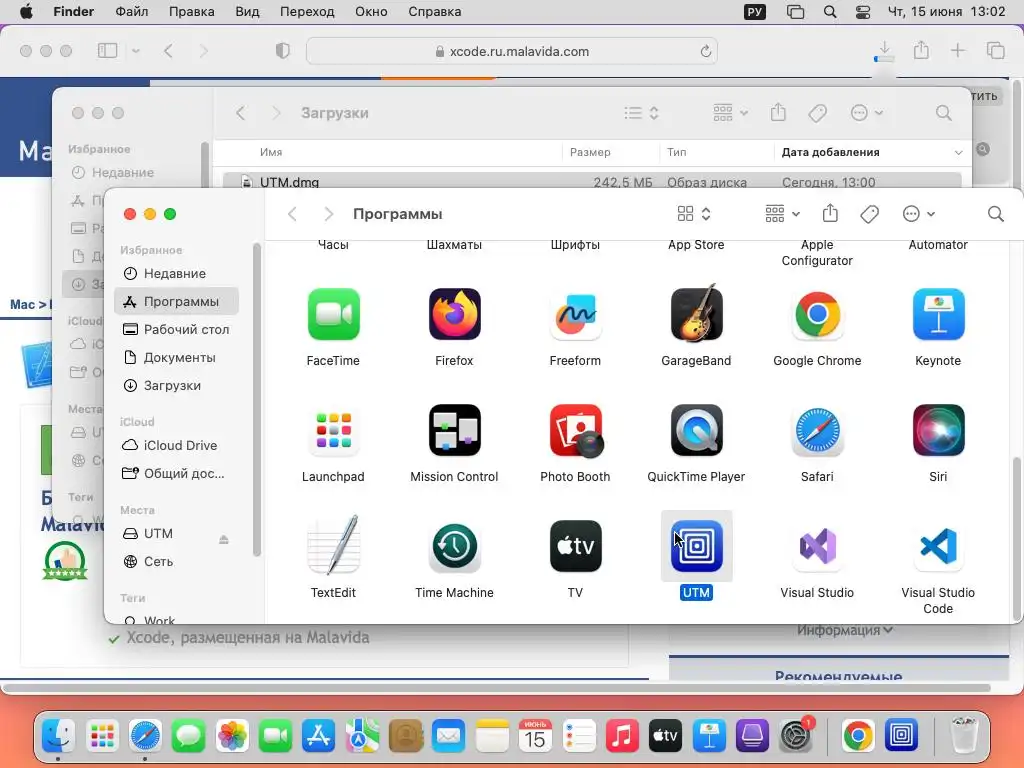This screenshot has height=768, width=1024.
Task: Select the Photo Booth app icon
Action: tap(575, 430)
